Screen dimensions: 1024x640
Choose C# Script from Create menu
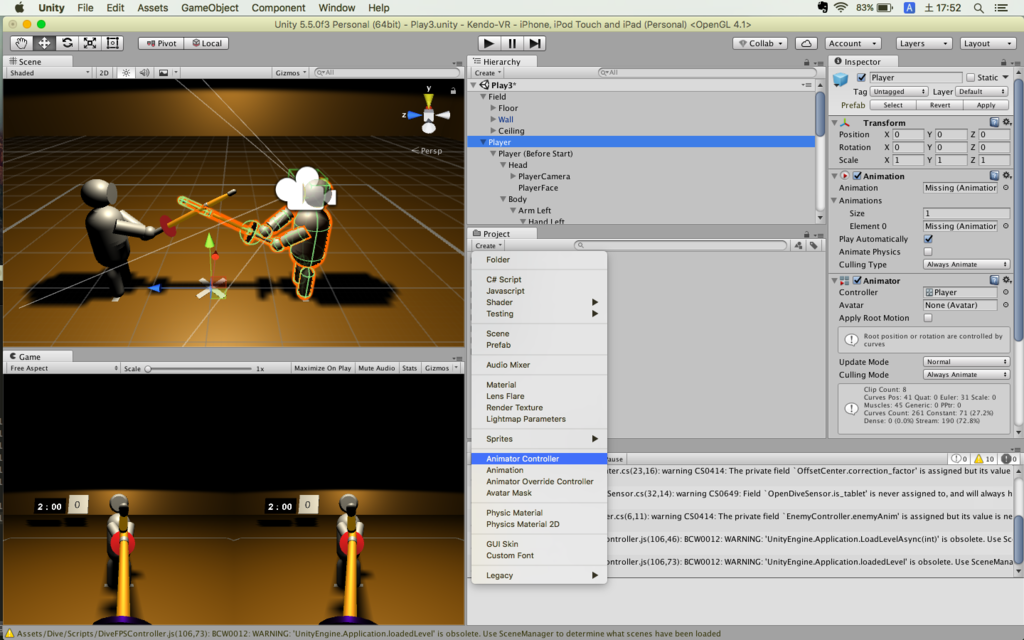coord(539,280)
